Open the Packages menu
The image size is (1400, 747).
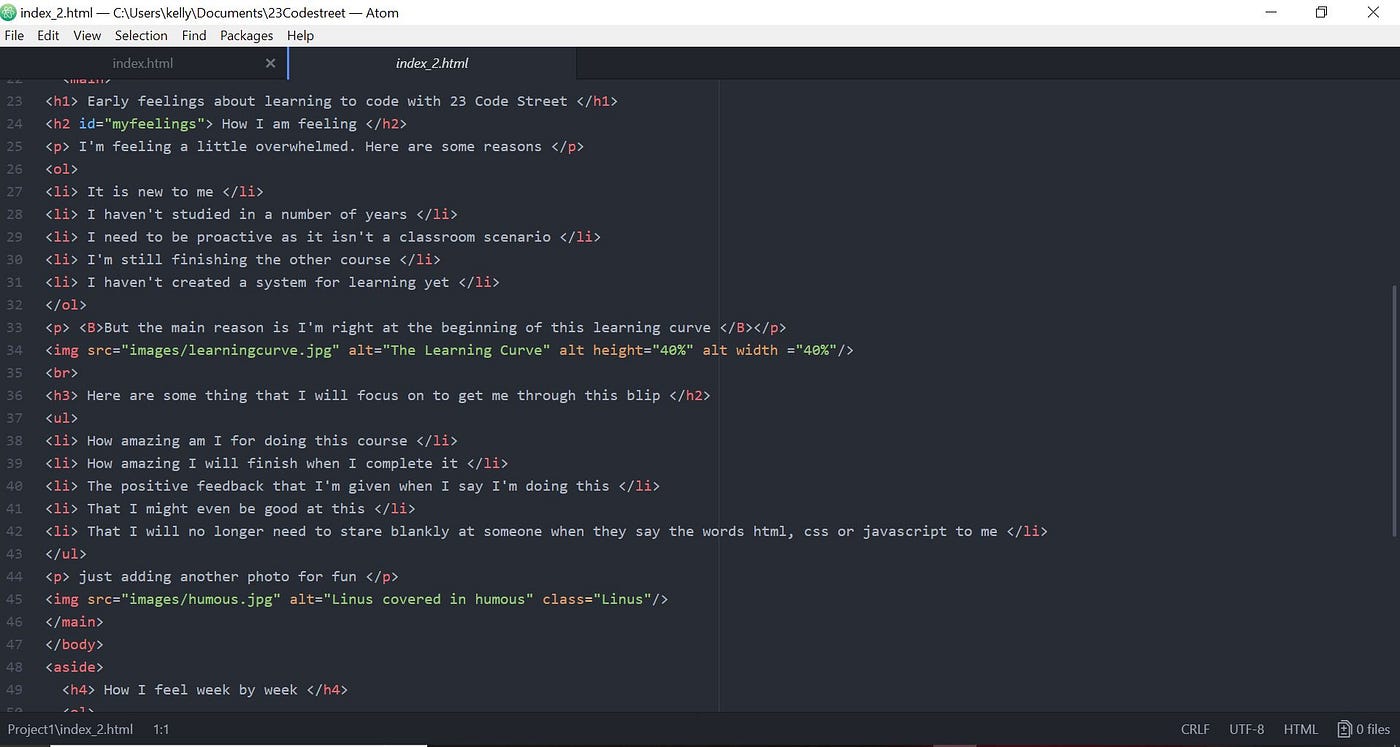point(246,35)
